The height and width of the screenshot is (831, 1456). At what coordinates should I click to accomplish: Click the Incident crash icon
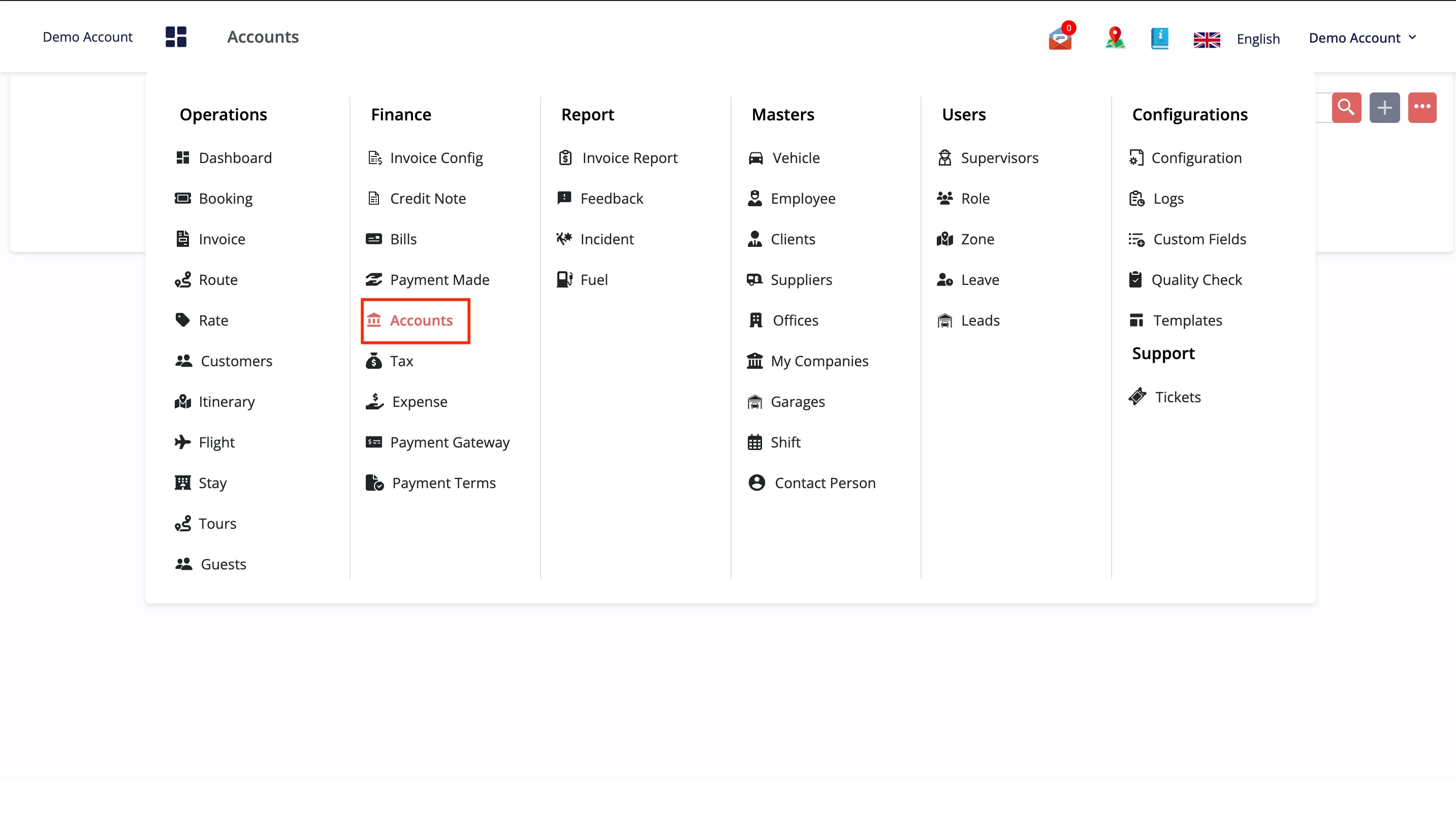(x=564, y=239)
